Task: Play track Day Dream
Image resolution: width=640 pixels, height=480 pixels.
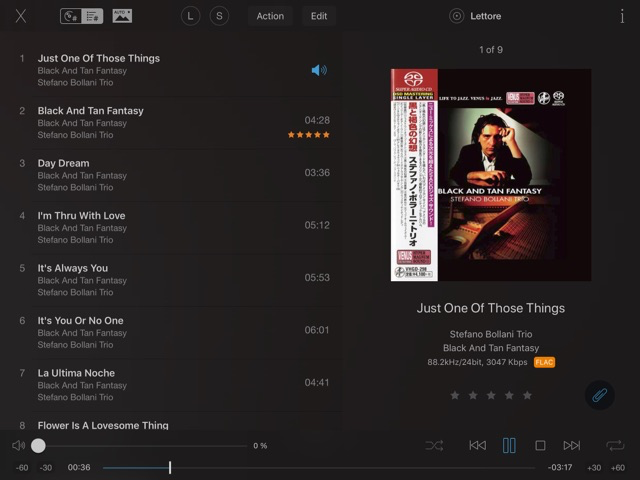Action: pos(175,175)
